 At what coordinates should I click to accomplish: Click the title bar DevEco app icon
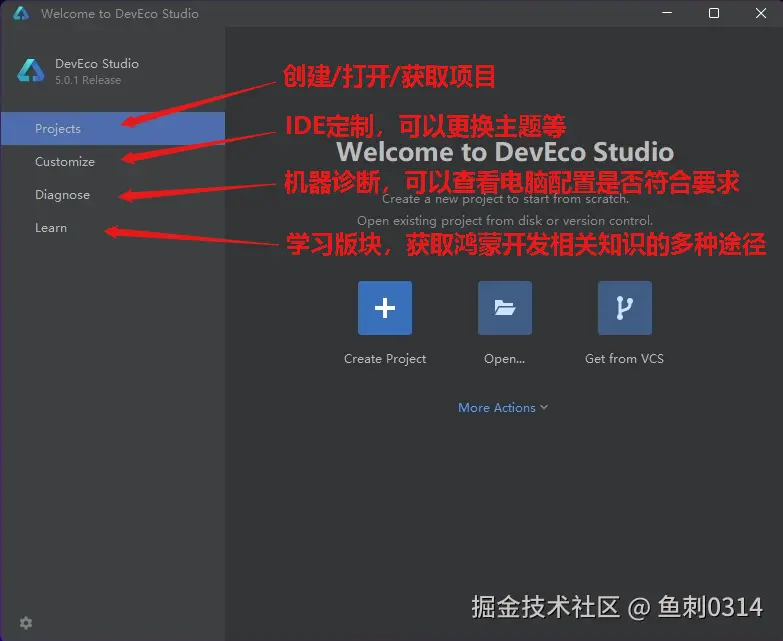pos(21,13)
